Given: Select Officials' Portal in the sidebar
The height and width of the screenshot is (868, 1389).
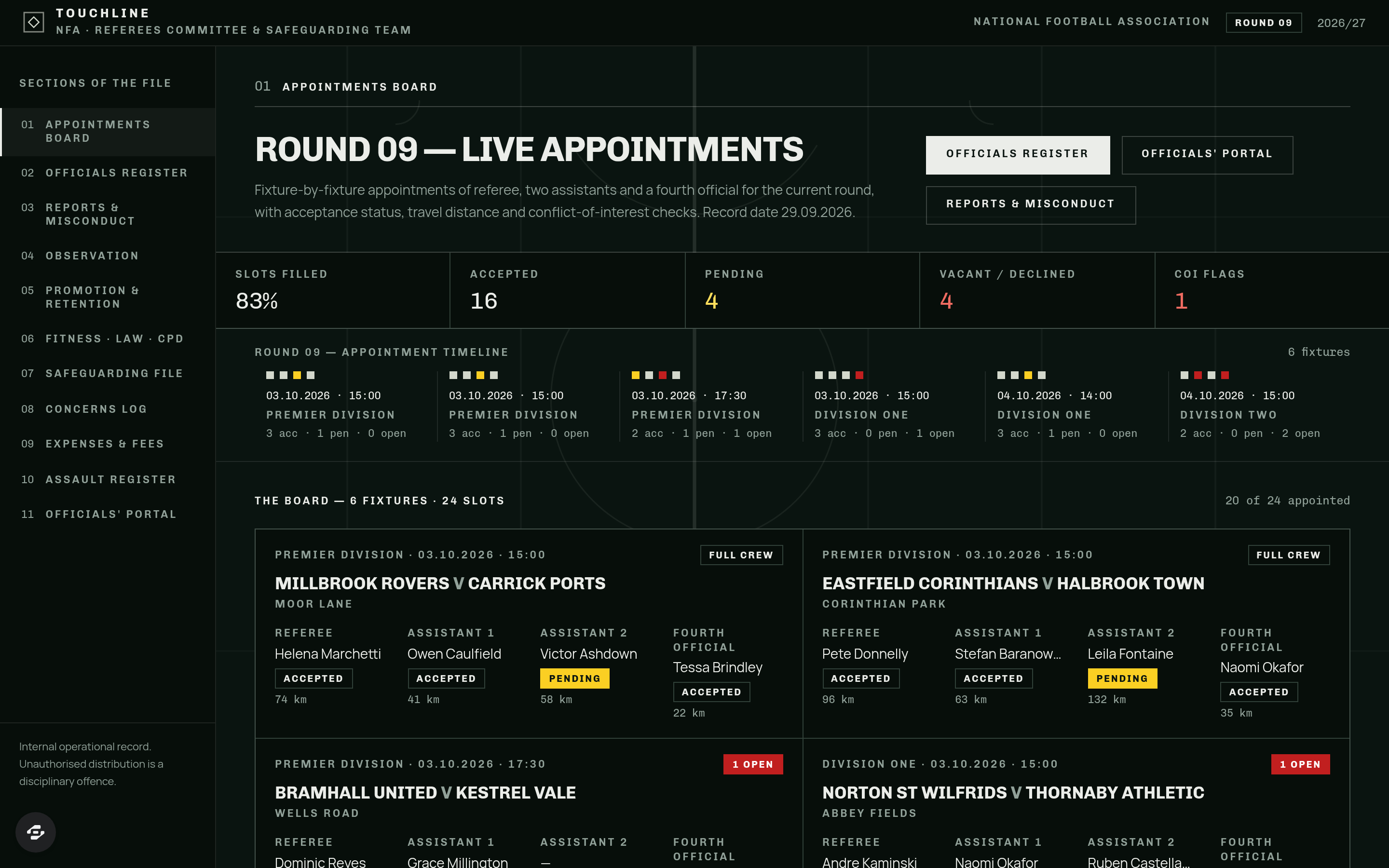Looking at the screenshot, I should click(x=108, y=515).
